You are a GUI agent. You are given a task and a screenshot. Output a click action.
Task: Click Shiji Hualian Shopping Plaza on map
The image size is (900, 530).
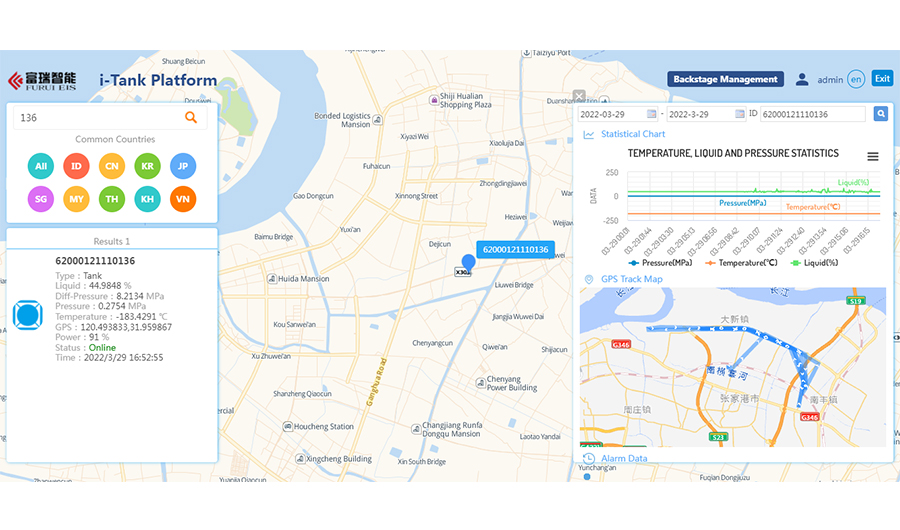click(460, 100)
